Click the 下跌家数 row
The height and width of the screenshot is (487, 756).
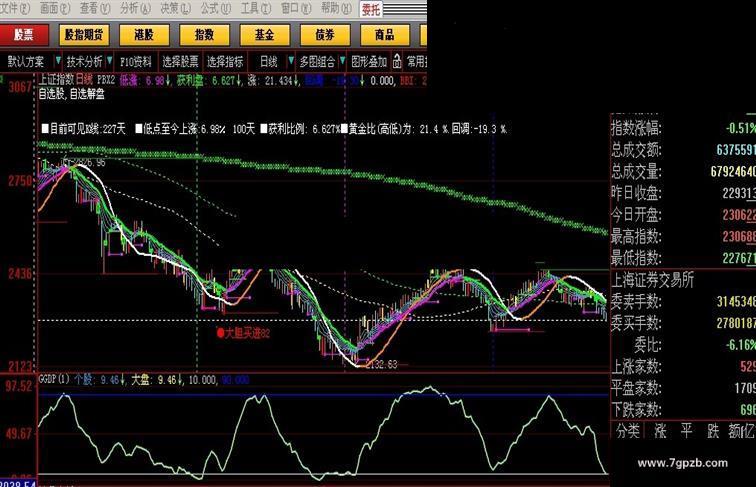683,410
